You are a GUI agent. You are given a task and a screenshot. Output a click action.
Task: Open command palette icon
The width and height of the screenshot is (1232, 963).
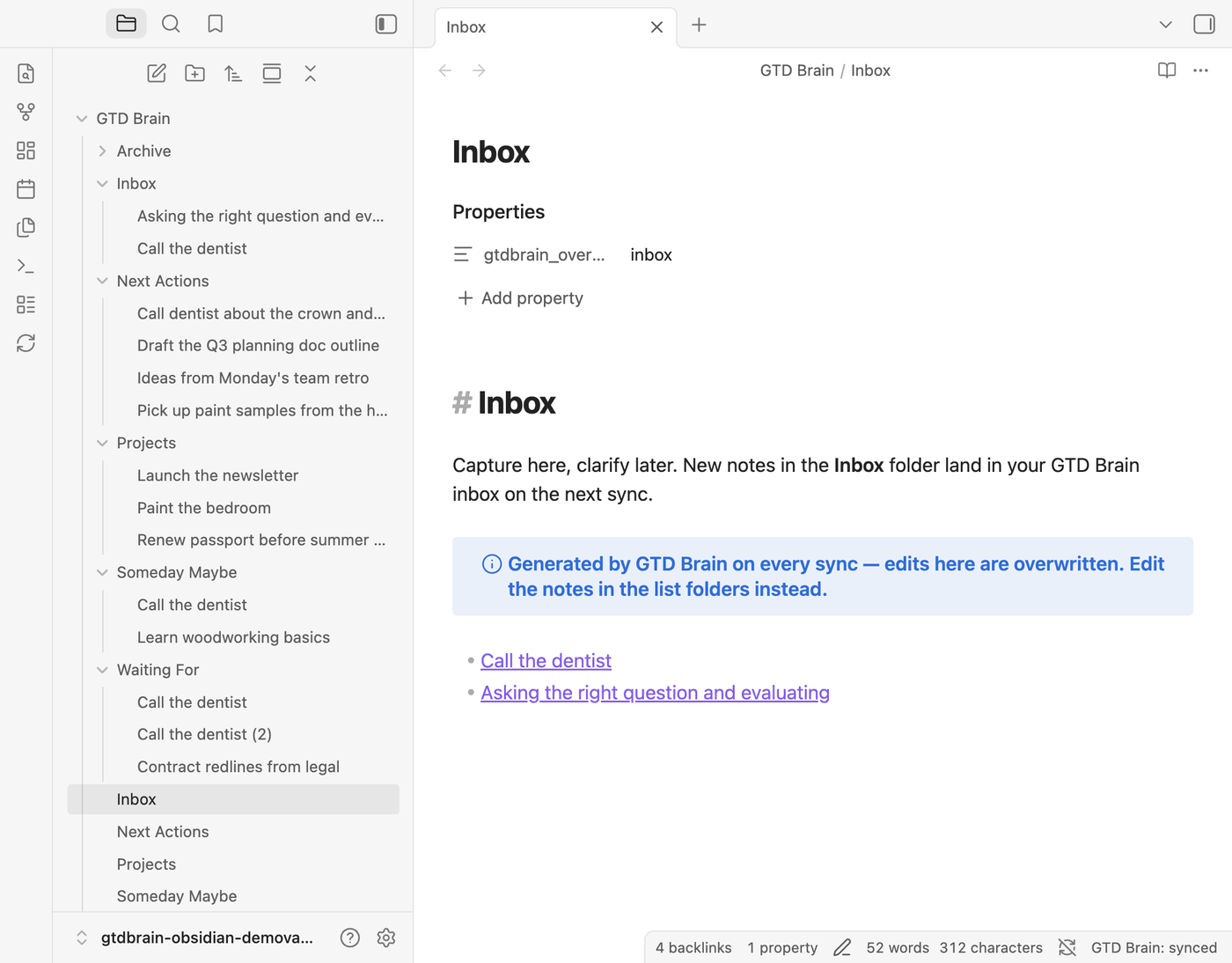coord(26,266)
